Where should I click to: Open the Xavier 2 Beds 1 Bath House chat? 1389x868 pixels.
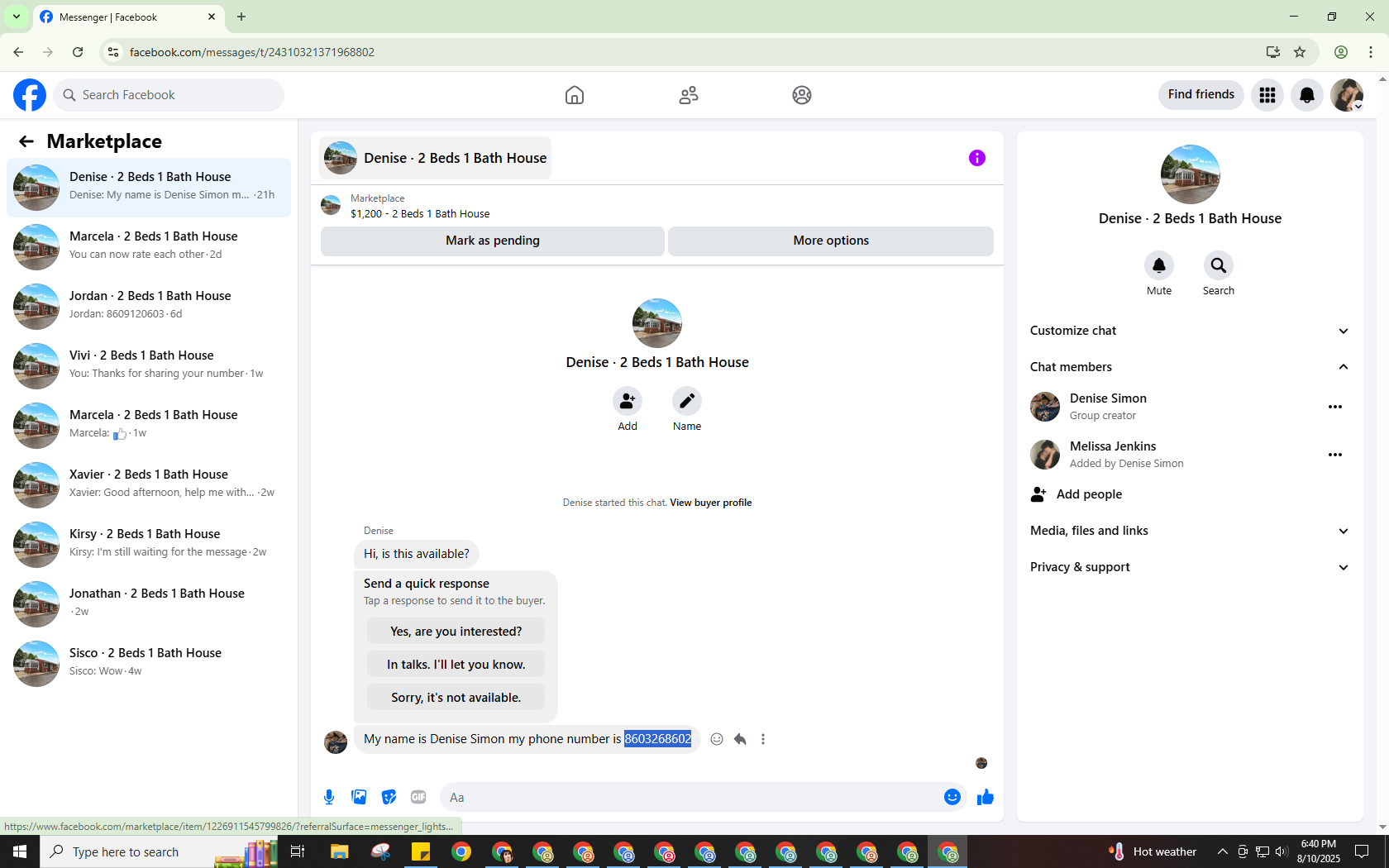149,485
